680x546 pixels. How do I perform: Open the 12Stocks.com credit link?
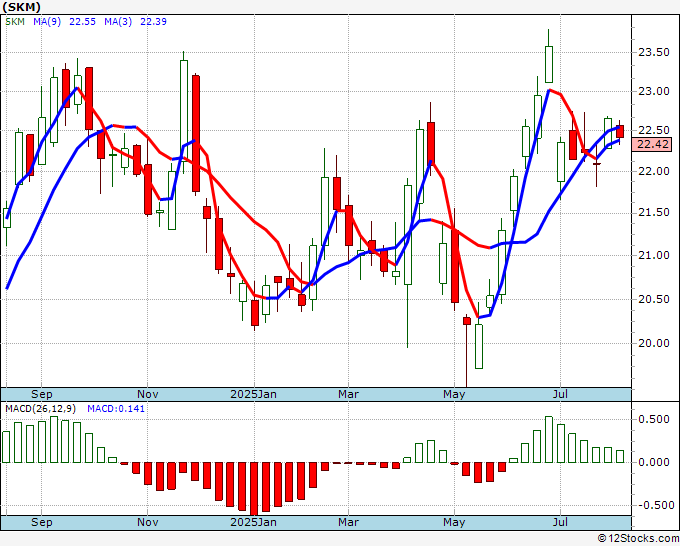638,539
